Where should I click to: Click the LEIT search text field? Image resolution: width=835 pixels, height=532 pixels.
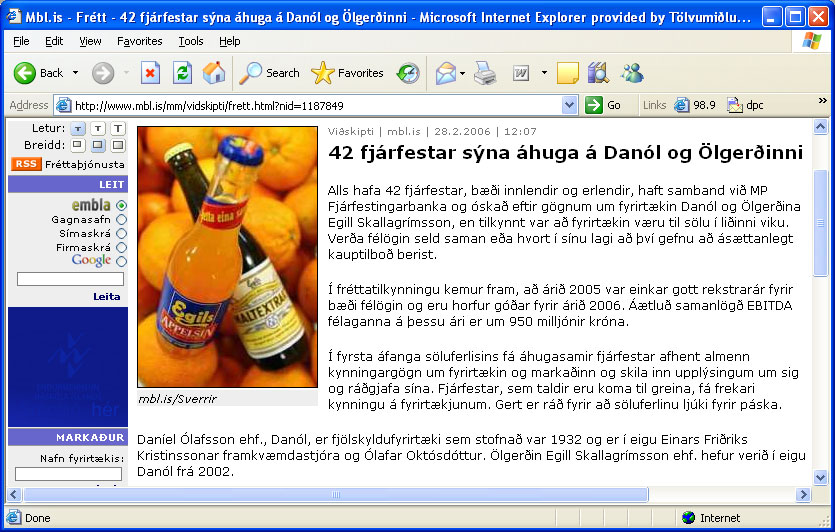70,279
